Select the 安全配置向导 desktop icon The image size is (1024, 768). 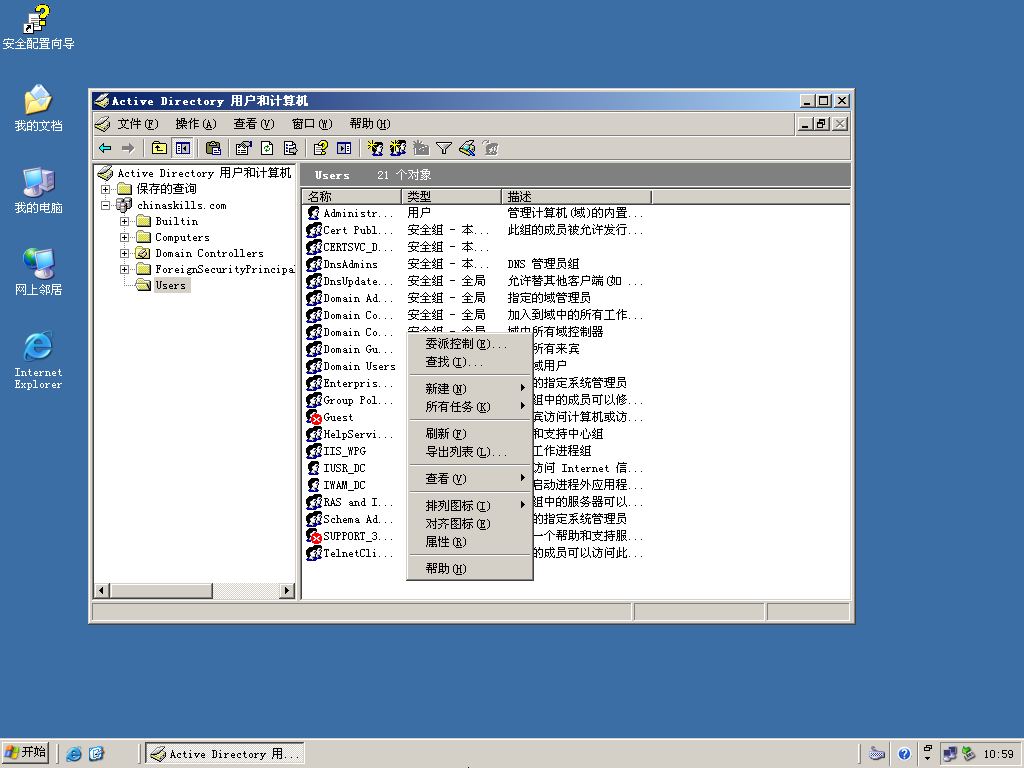click(38, 27)
